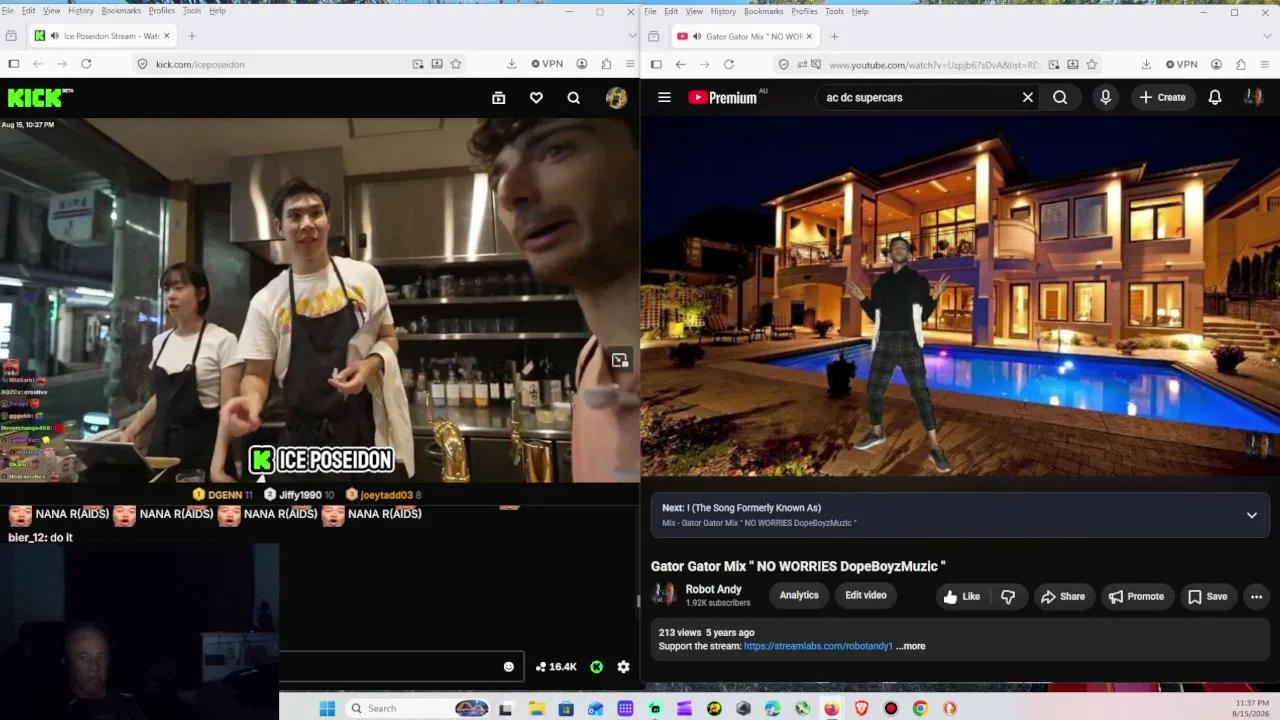The image size is (1280, 720).
Task: Click the green Kick points icon in chat
Action: pos(596,667)
